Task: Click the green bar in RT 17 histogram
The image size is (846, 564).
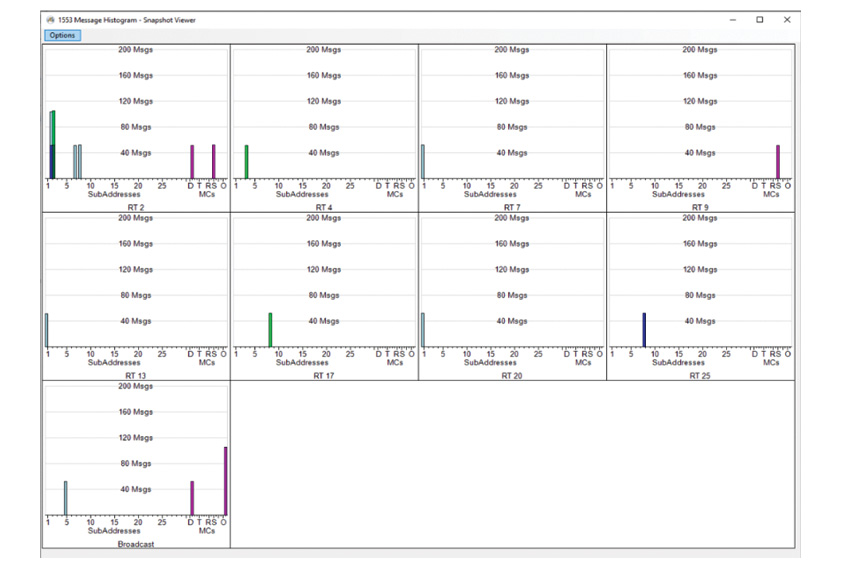Action: coord(270,329)
